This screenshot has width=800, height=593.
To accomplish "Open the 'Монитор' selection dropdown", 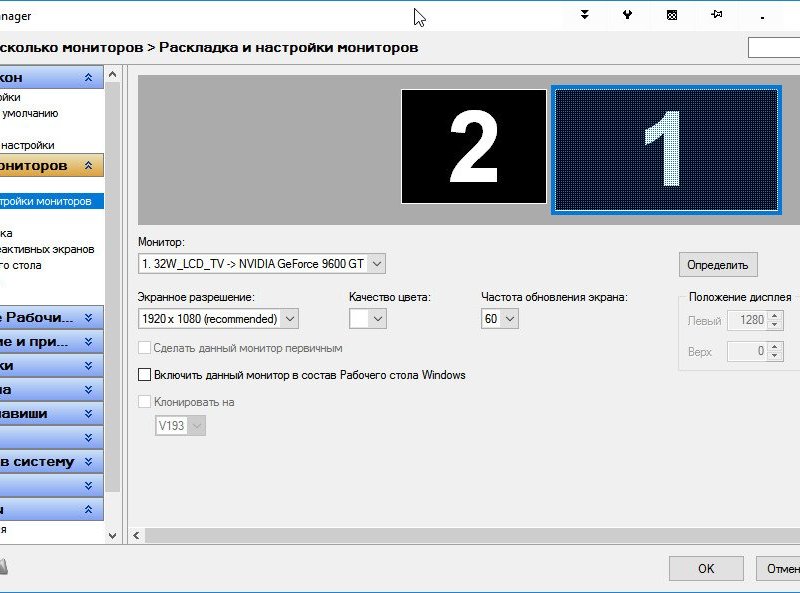I will [x=261, y=264].
